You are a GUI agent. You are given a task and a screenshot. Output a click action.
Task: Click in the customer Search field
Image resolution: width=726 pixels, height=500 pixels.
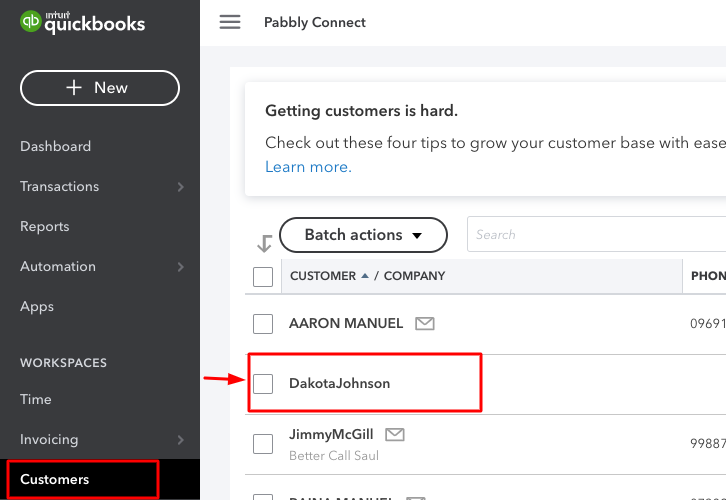[596, 234]
